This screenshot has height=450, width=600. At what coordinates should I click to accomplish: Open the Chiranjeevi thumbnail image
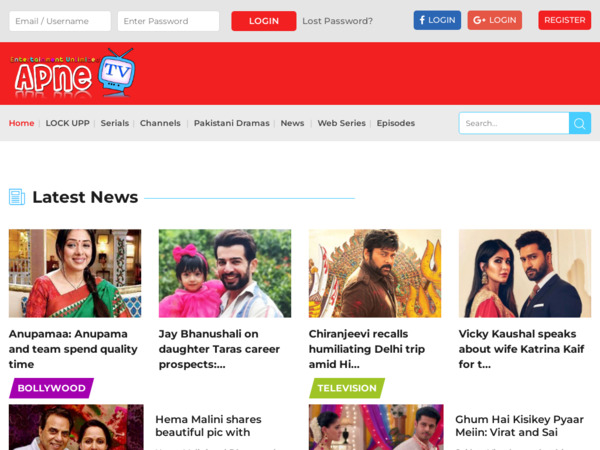[375, 273]
